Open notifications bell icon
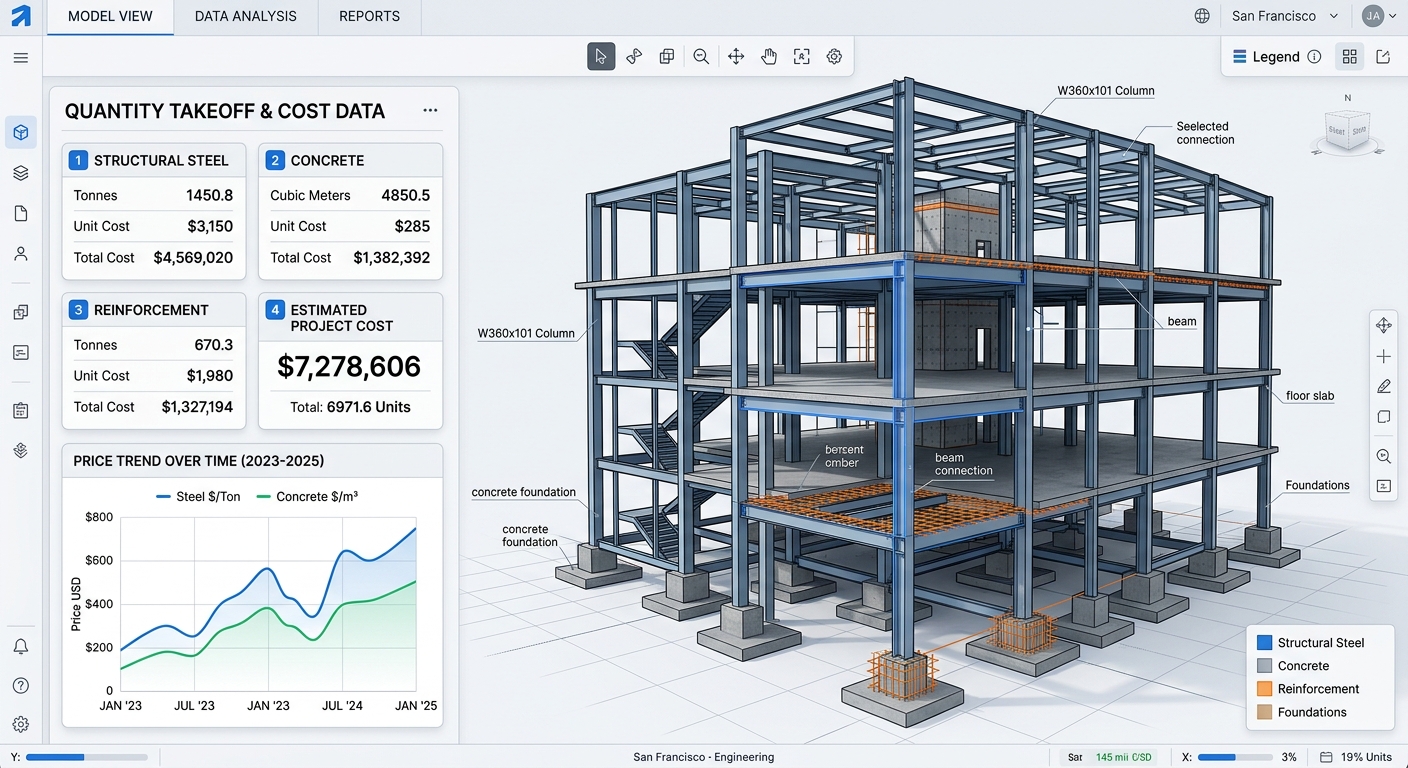This screenshot has height=768, width=1408. tap(21, 646)
